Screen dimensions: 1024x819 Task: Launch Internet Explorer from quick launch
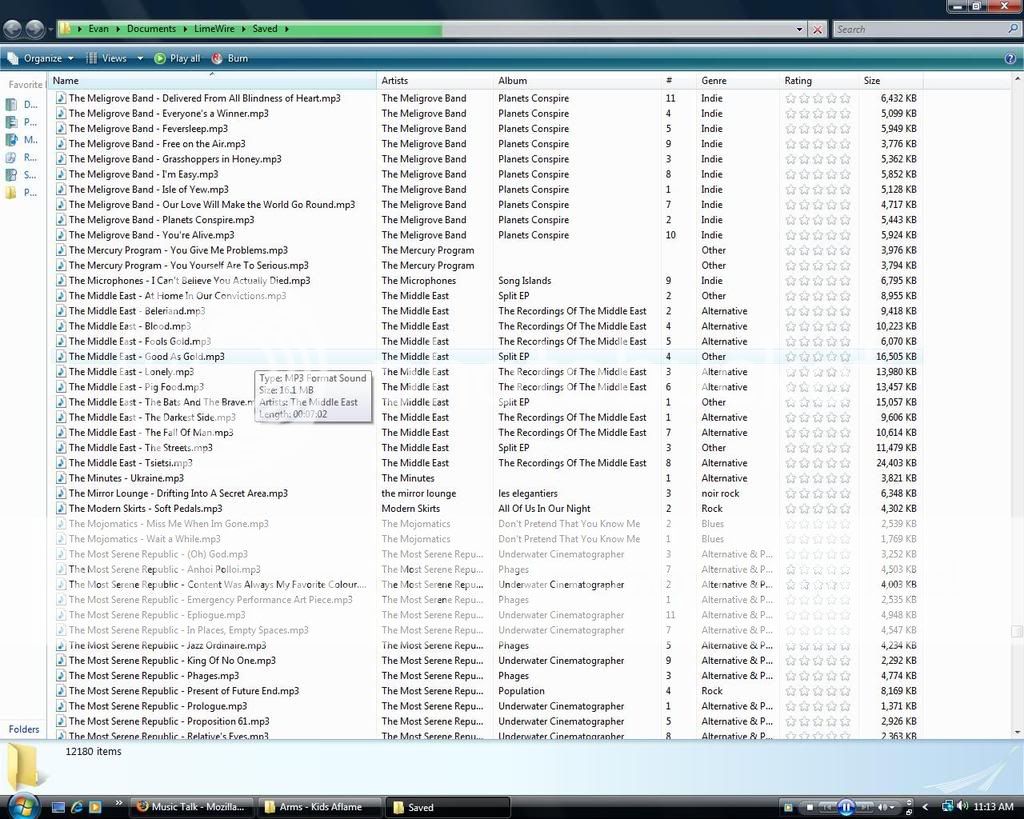76,807
